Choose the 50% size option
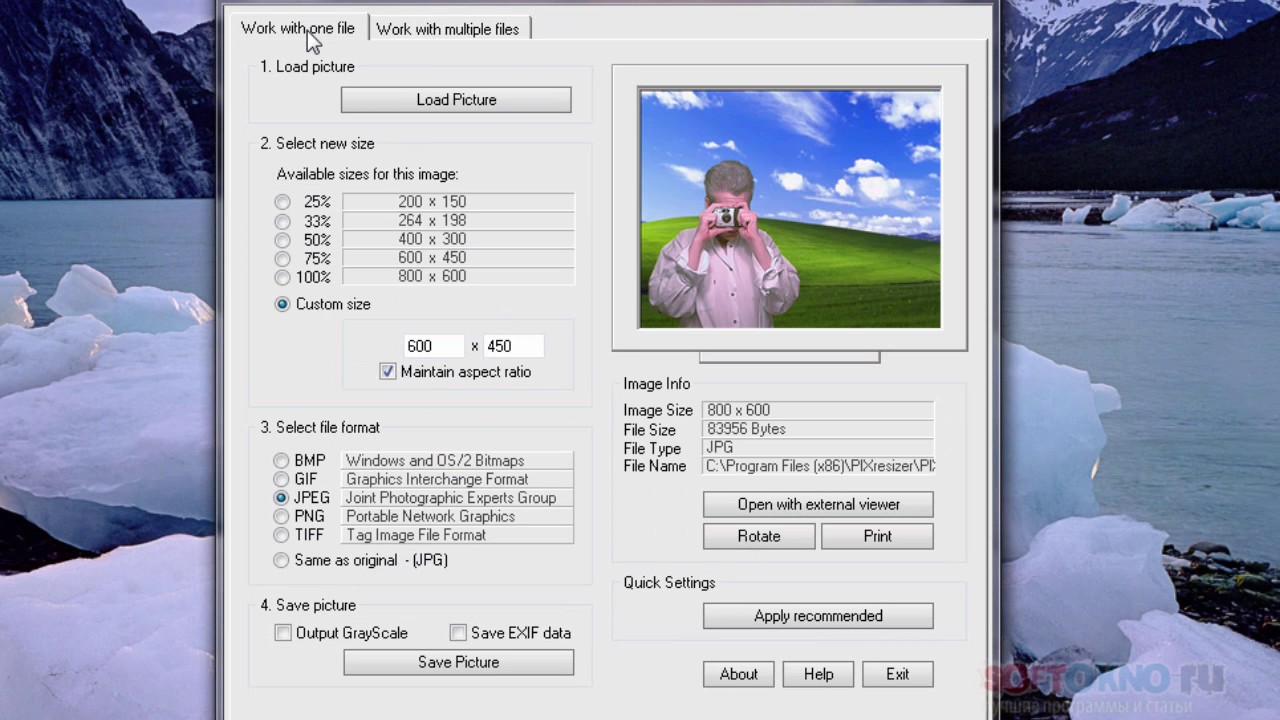This screenshot has height=720, width=1280. (x=282, y=240)
